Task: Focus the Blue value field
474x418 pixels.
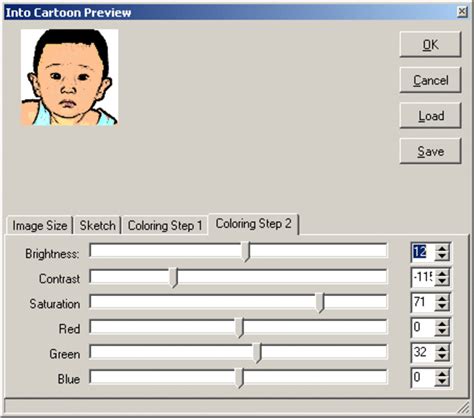Action: [423, 378]
